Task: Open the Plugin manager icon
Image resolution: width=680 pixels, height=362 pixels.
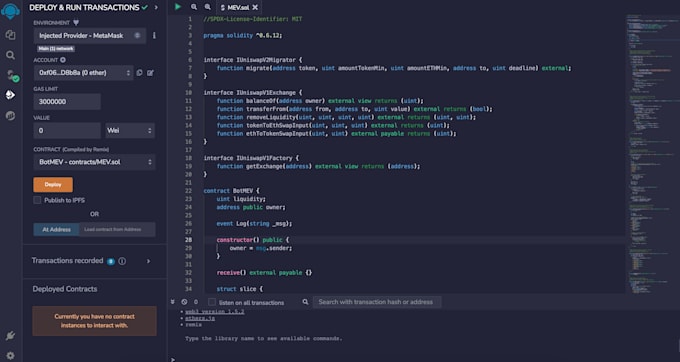Action: click(10, 336)
